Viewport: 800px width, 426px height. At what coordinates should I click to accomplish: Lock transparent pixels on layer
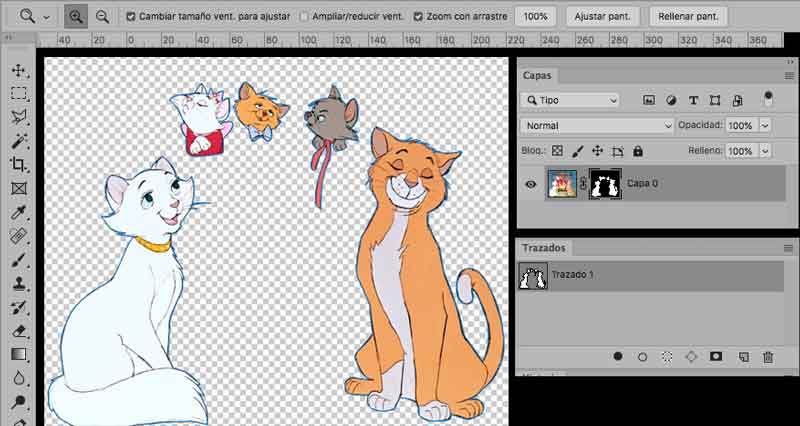click(x=557, y=151)
